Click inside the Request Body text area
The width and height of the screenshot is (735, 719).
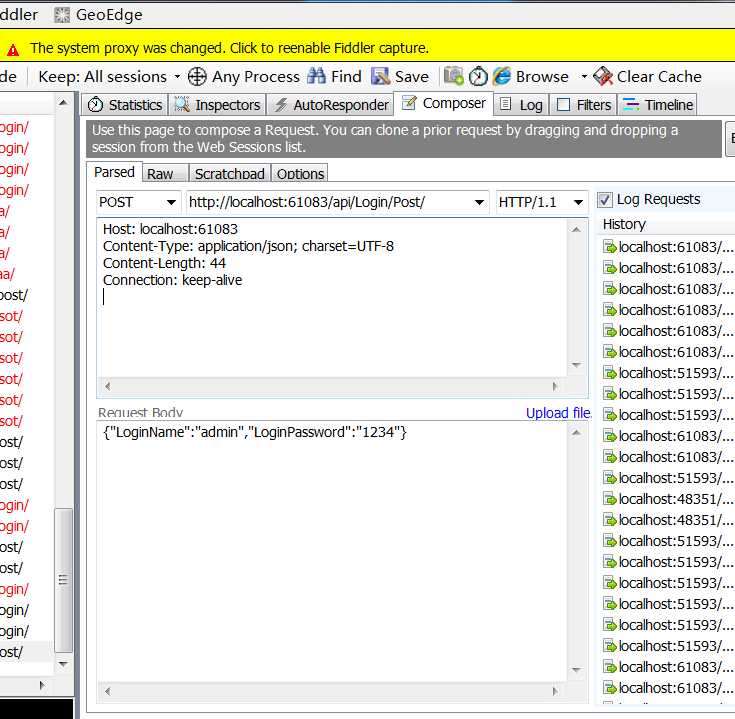(x=332, y=553)
